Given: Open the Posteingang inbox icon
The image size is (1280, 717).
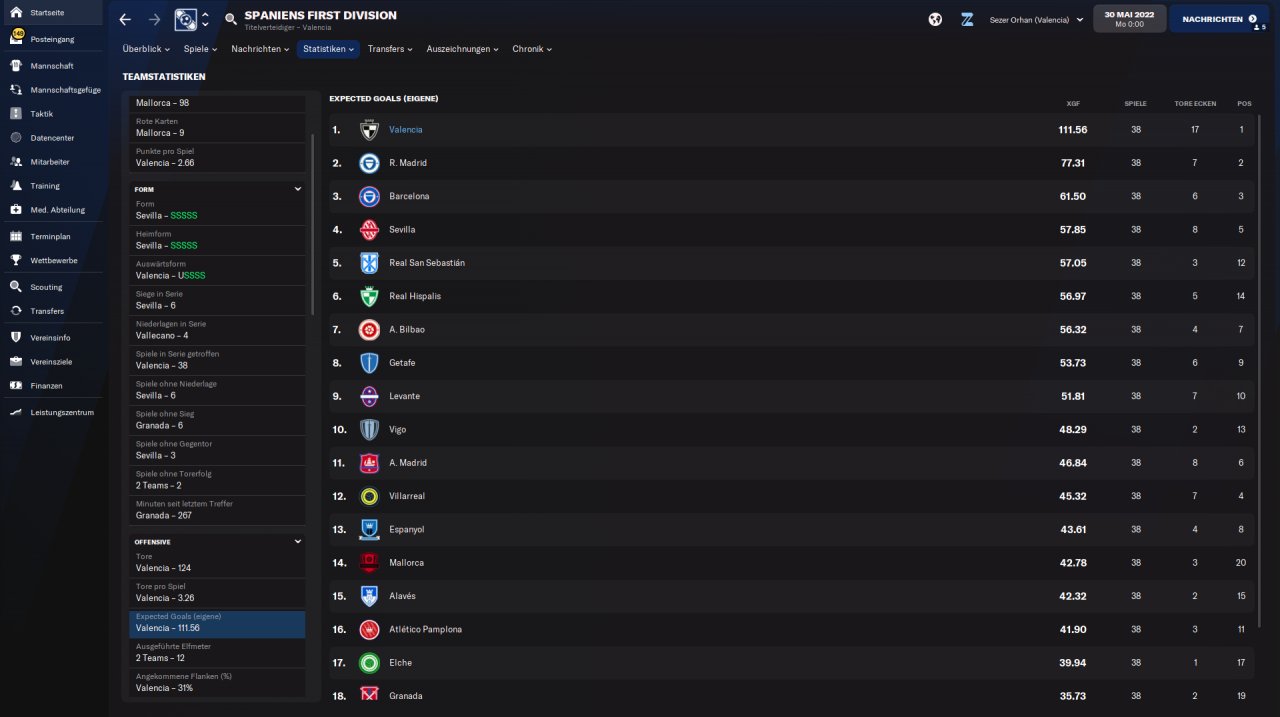Looking at the screenshot, I should 16,38.
